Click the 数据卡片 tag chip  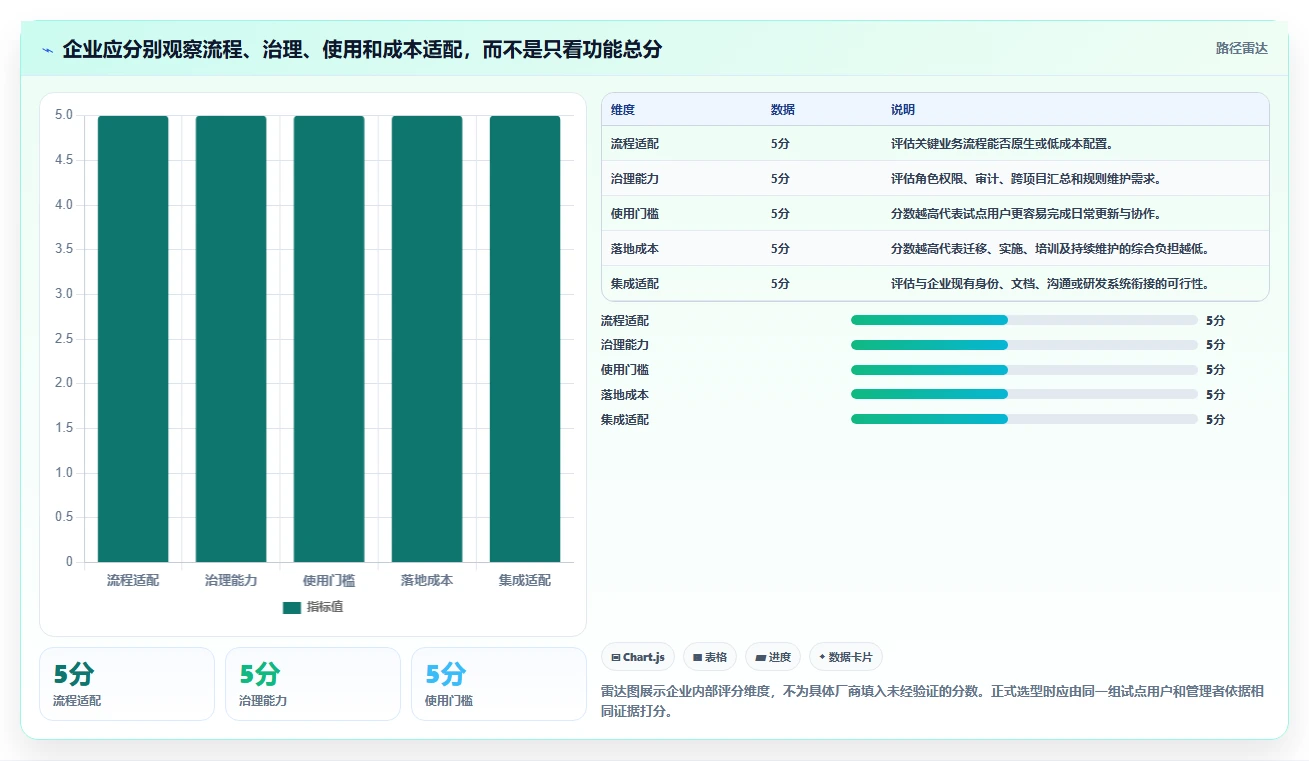[x=845, y=657]
